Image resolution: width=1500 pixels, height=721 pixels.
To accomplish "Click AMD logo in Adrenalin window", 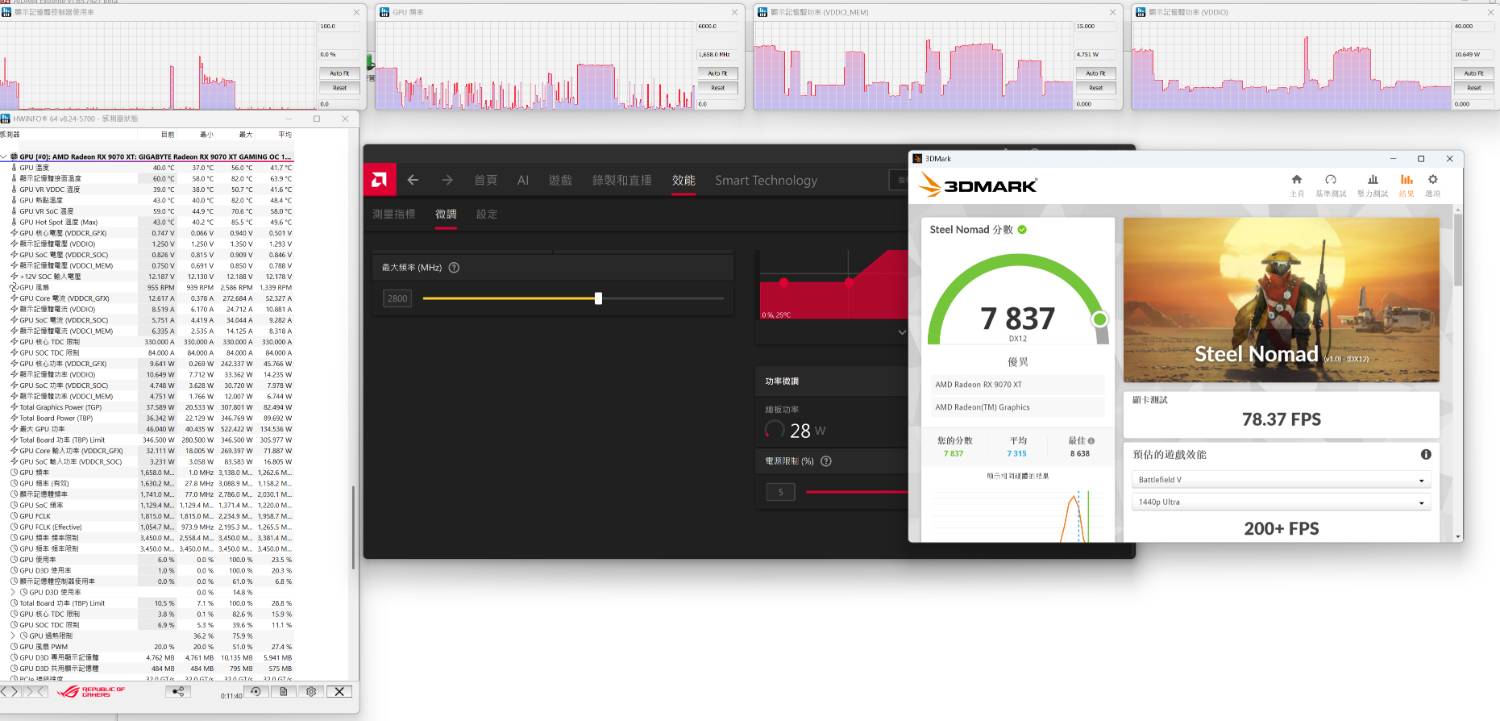I will tap(380, 180).
